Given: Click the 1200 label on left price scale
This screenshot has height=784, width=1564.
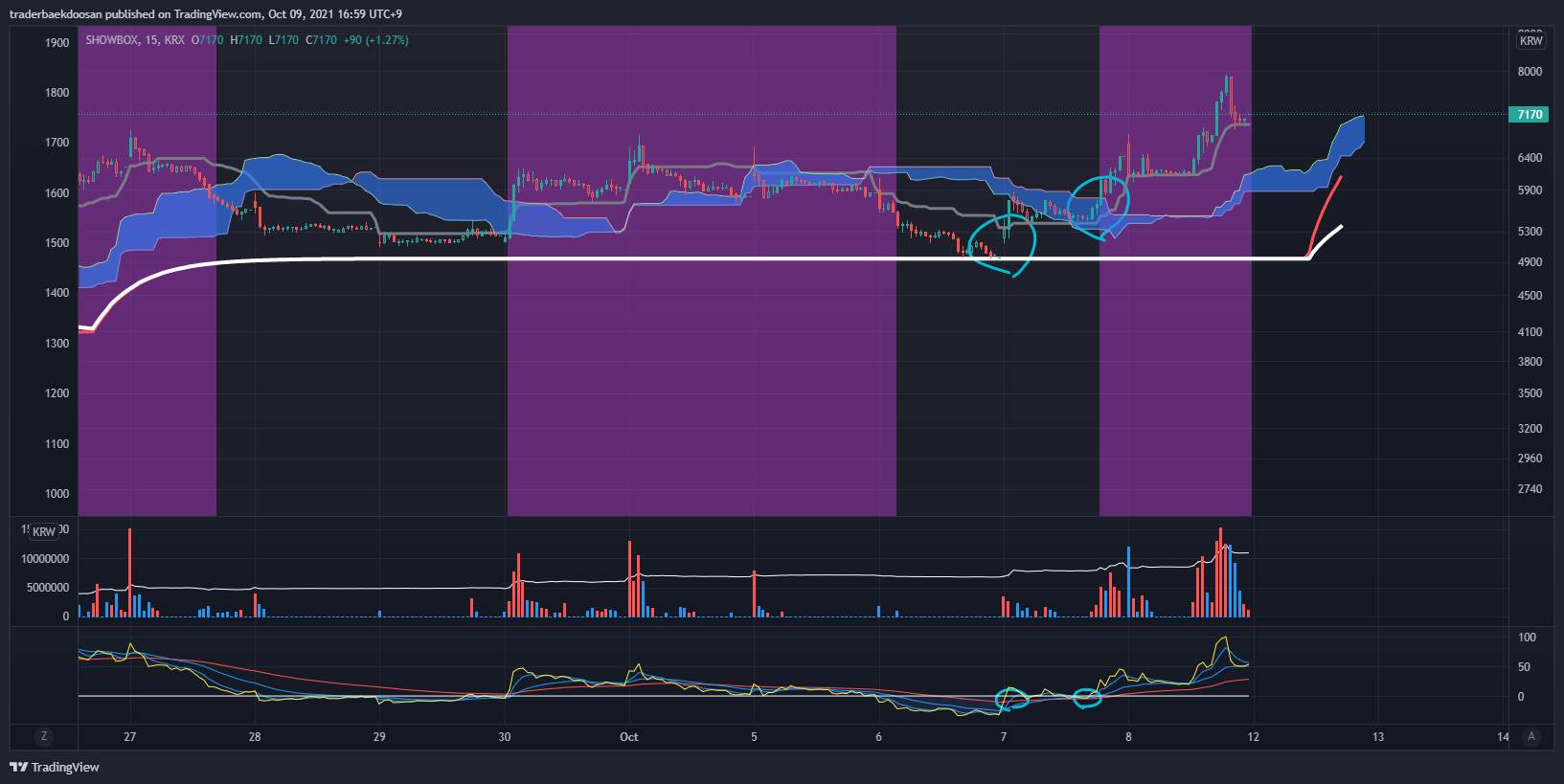Looking at the screenshot, I should click(x=57, y=393).
